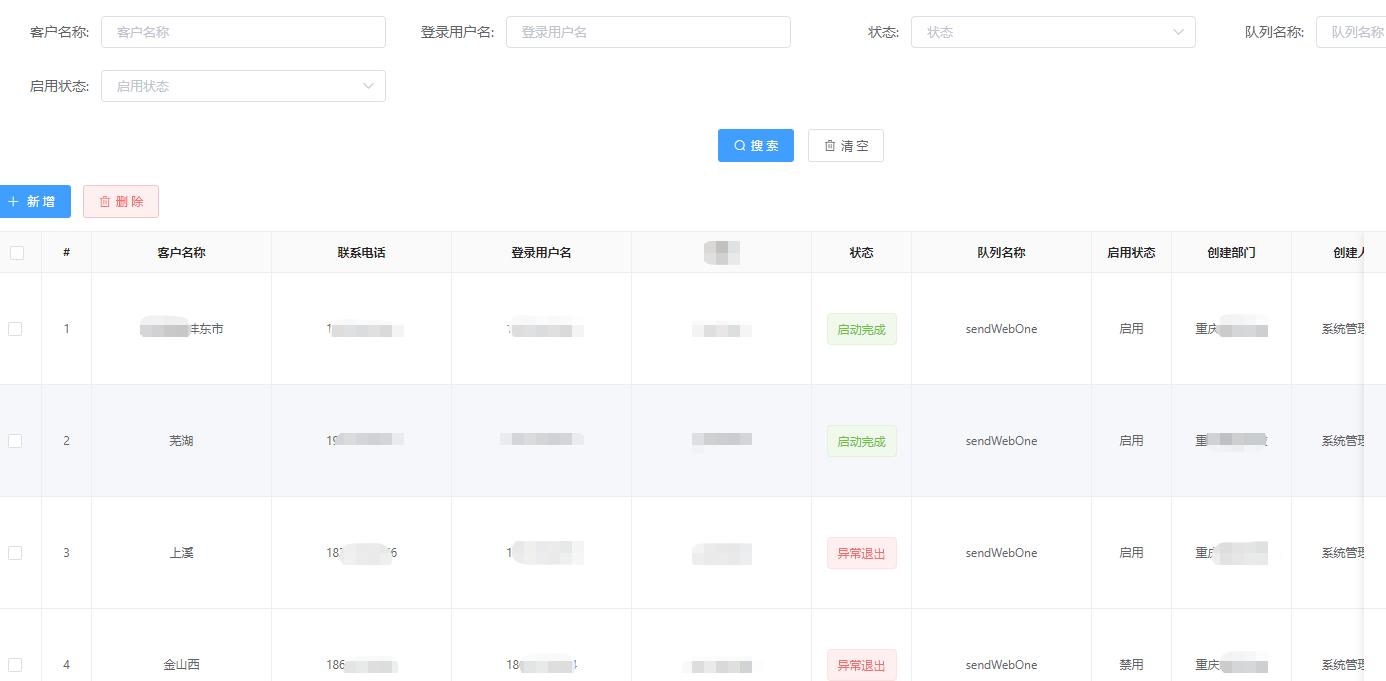Image resolution: width=1386 pixels, height=681 pixels.
Task: Click the search button with magnifier icon
Action: (x=755, y=146)
